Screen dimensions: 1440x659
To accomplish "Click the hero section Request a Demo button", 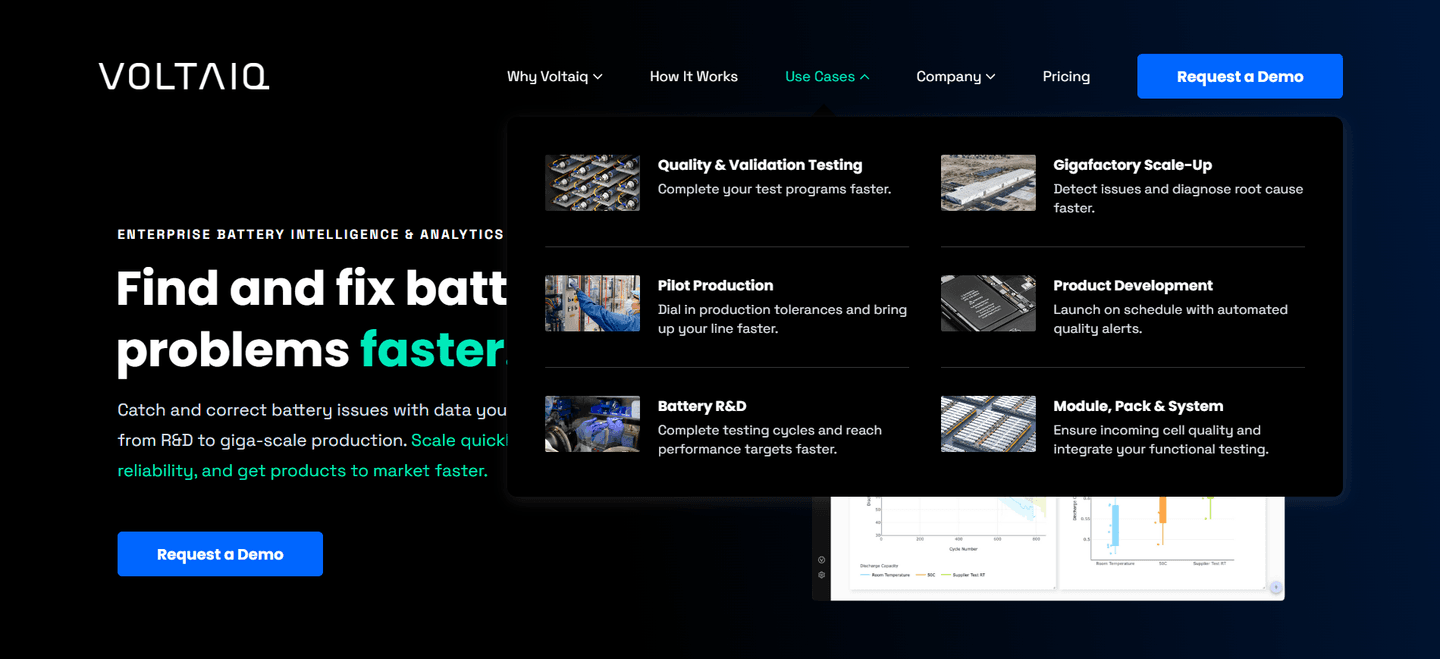I will [x=220, y=554].
